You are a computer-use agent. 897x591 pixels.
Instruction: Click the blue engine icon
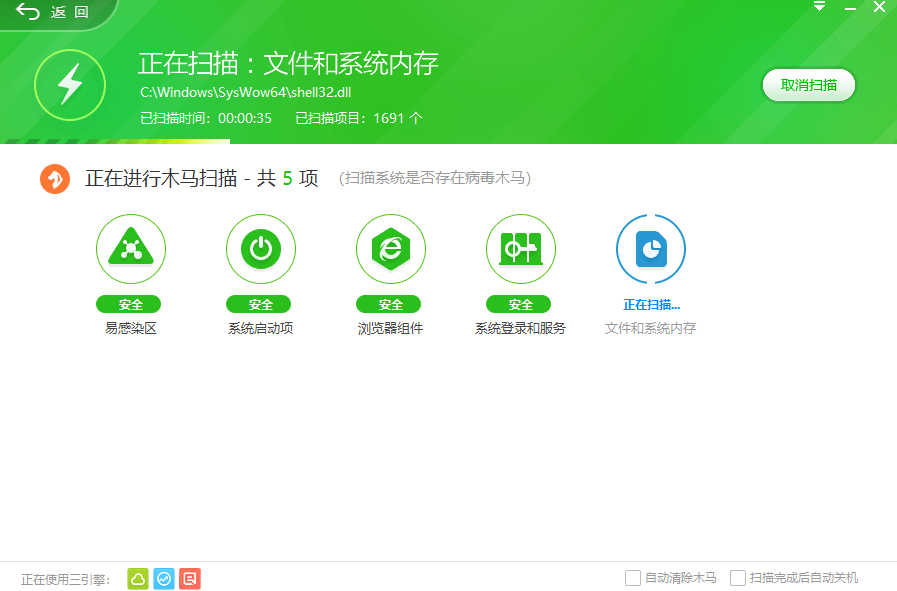(164, 579)
